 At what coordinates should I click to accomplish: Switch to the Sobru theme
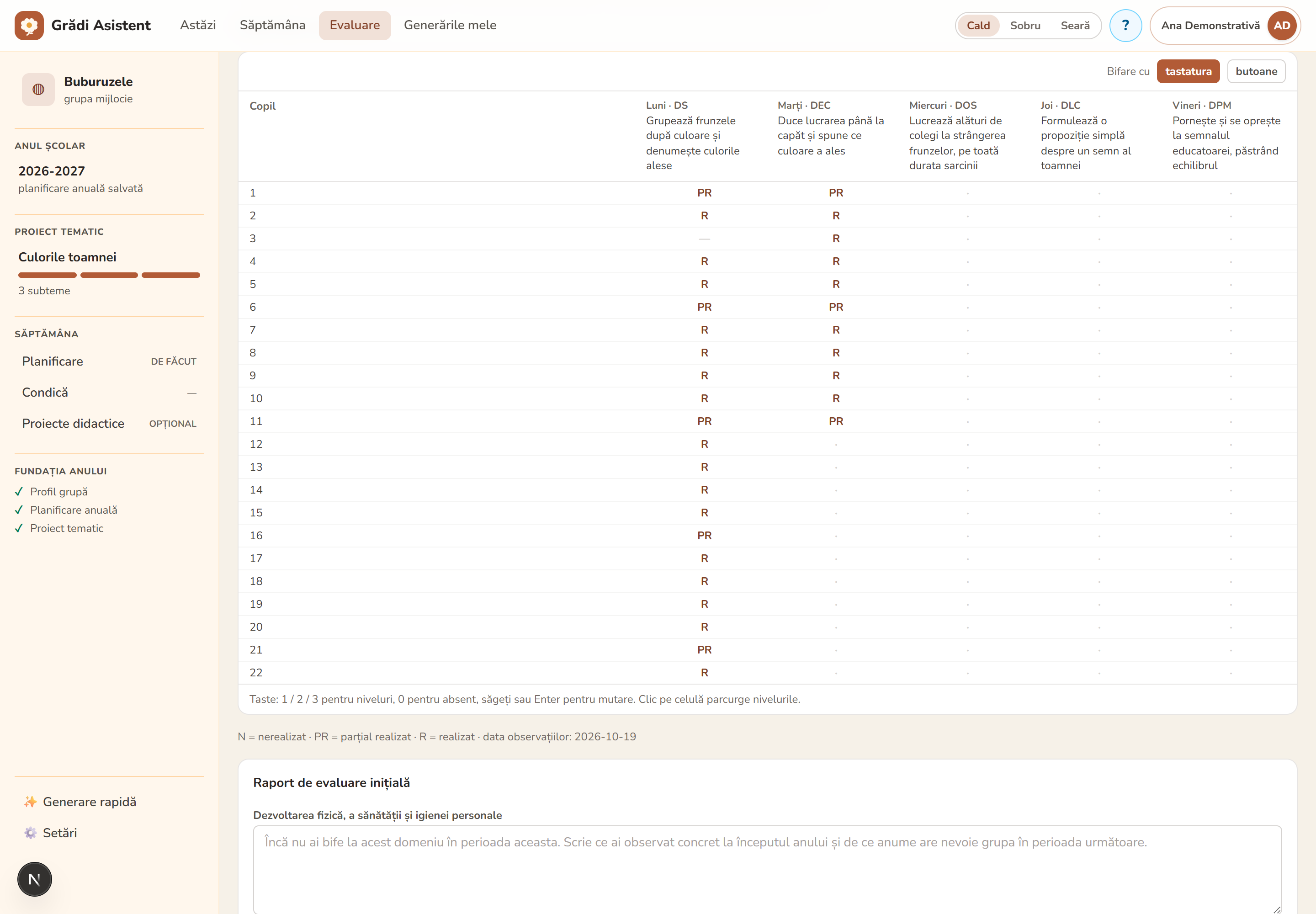point(1025,25)
